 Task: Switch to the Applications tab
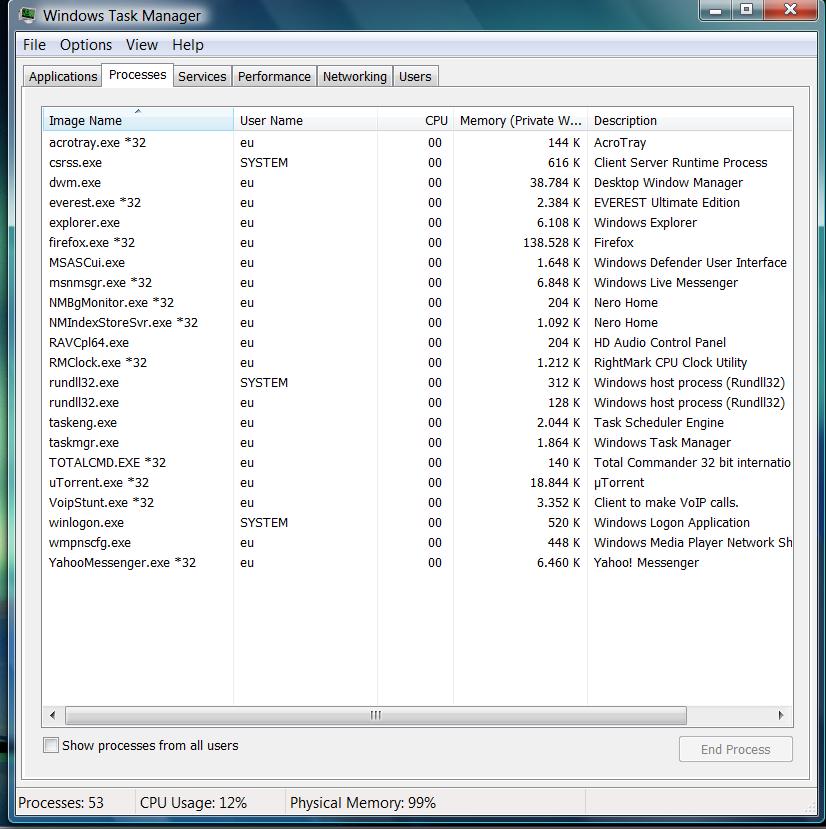(63, 77)
